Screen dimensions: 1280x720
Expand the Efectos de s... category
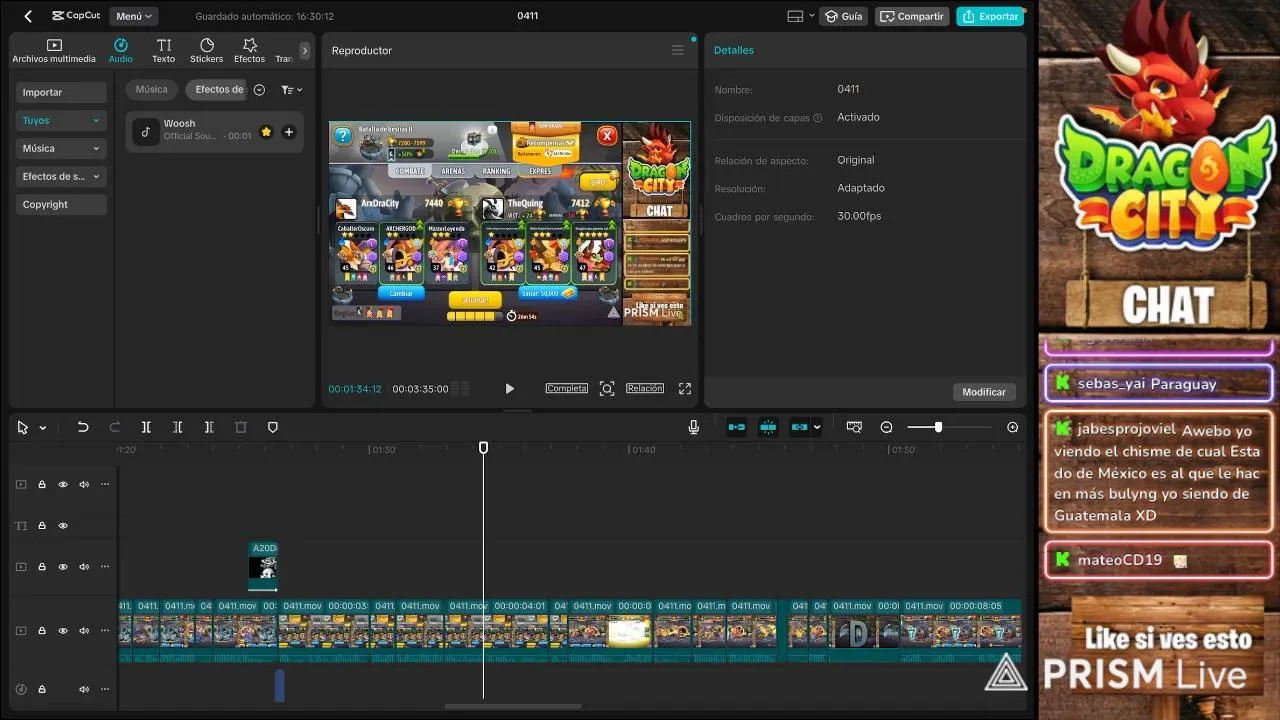pyautogui.click(x=61, y=176)
